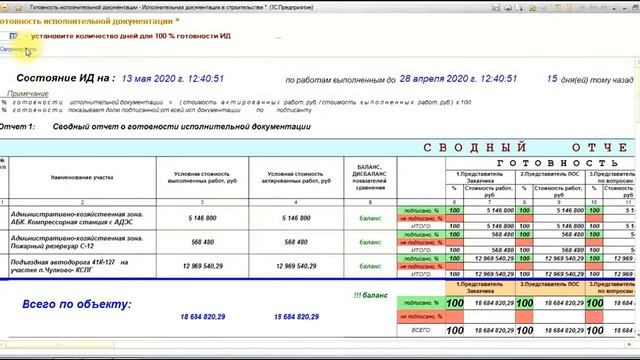This screenshot has height=360, width=640.
Task: Click Отчет 1 Сводный отчет title
Action: coord(155,127)
